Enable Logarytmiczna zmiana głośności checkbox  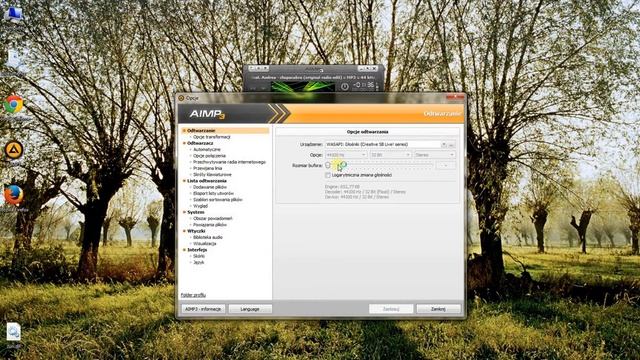(x=328, y=175)
